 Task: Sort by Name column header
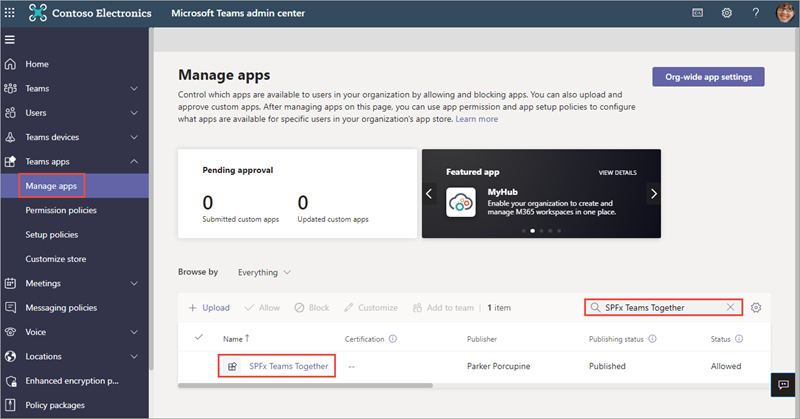click(236, 338)
